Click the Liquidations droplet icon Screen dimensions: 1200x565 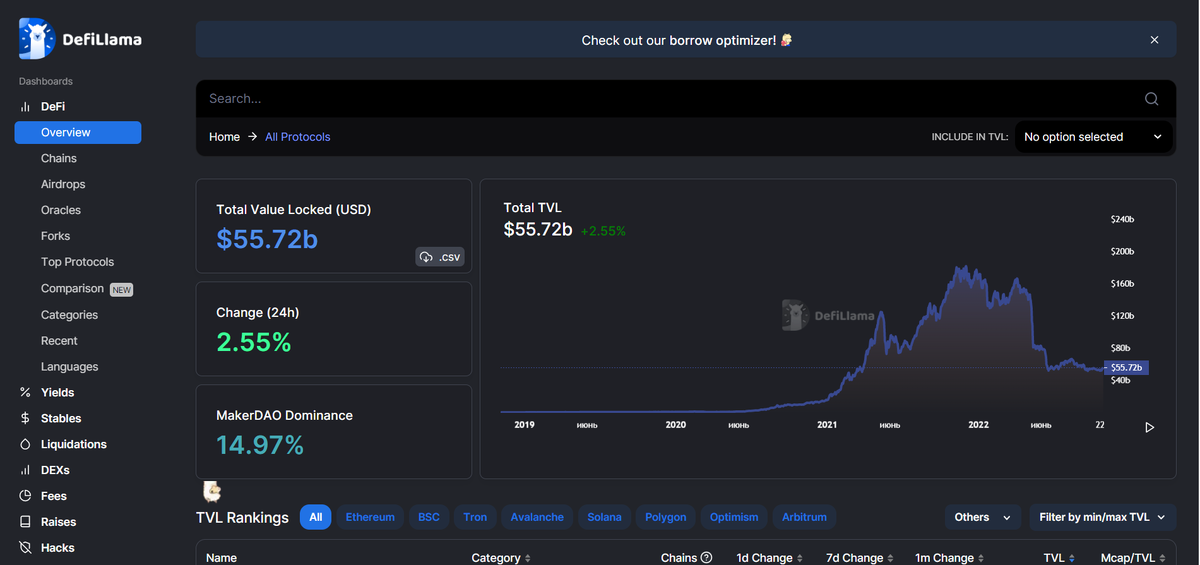25,444
